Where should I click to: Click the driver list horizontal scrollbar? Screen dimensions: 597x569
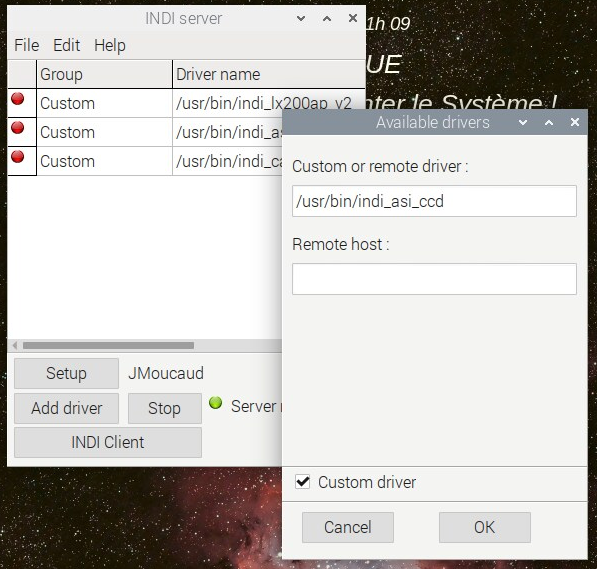click(145, 345)
